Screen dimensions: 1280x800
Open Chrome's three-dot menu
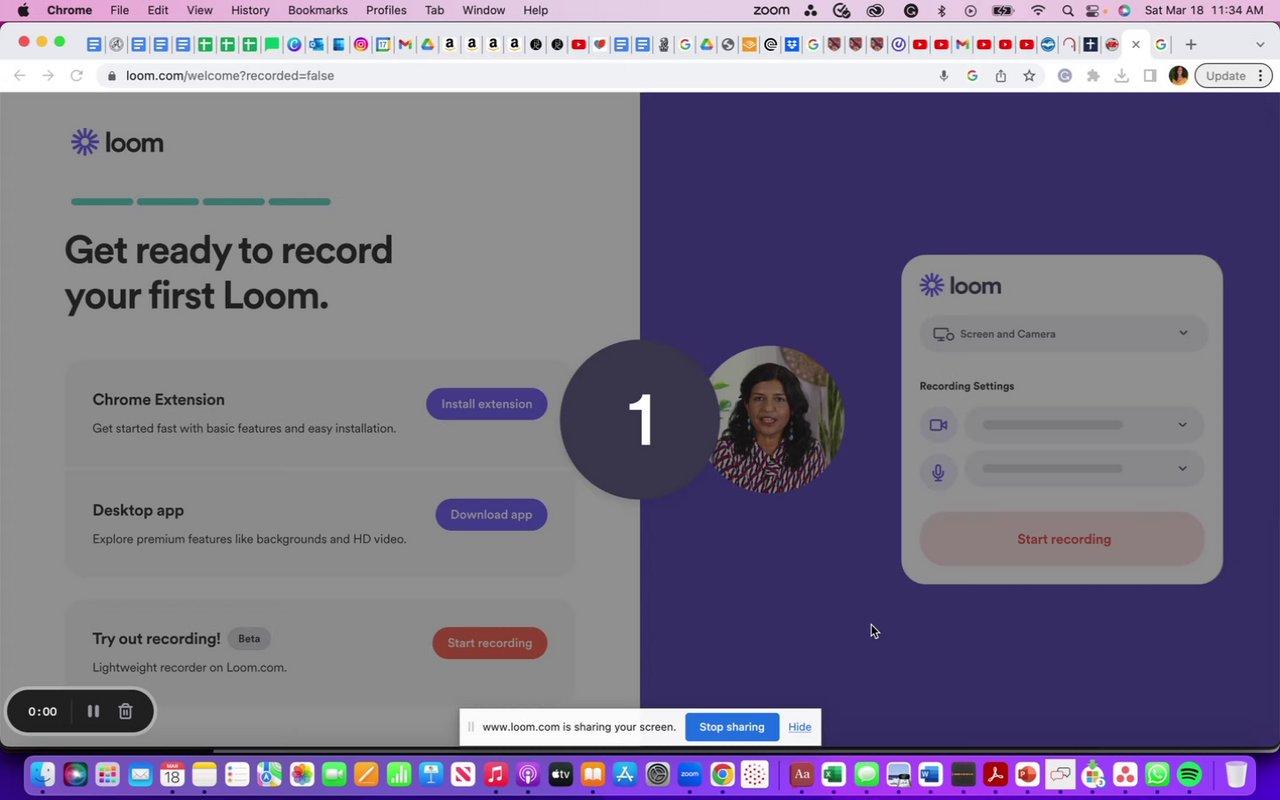click(x=1261, y=76)
